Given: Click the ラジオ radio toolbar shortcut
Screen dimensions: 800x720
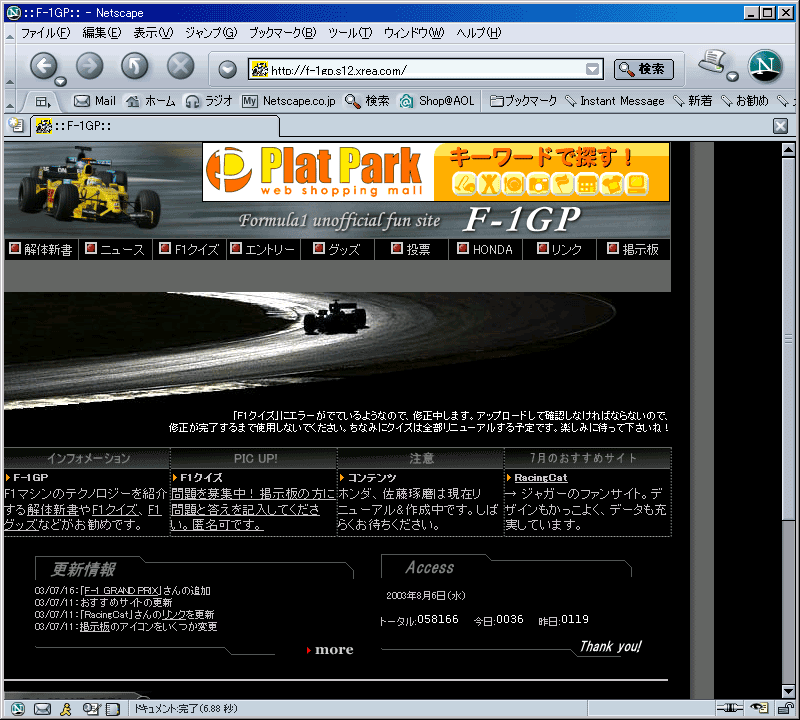Looking at the screenshot, I should coord(209,101).
